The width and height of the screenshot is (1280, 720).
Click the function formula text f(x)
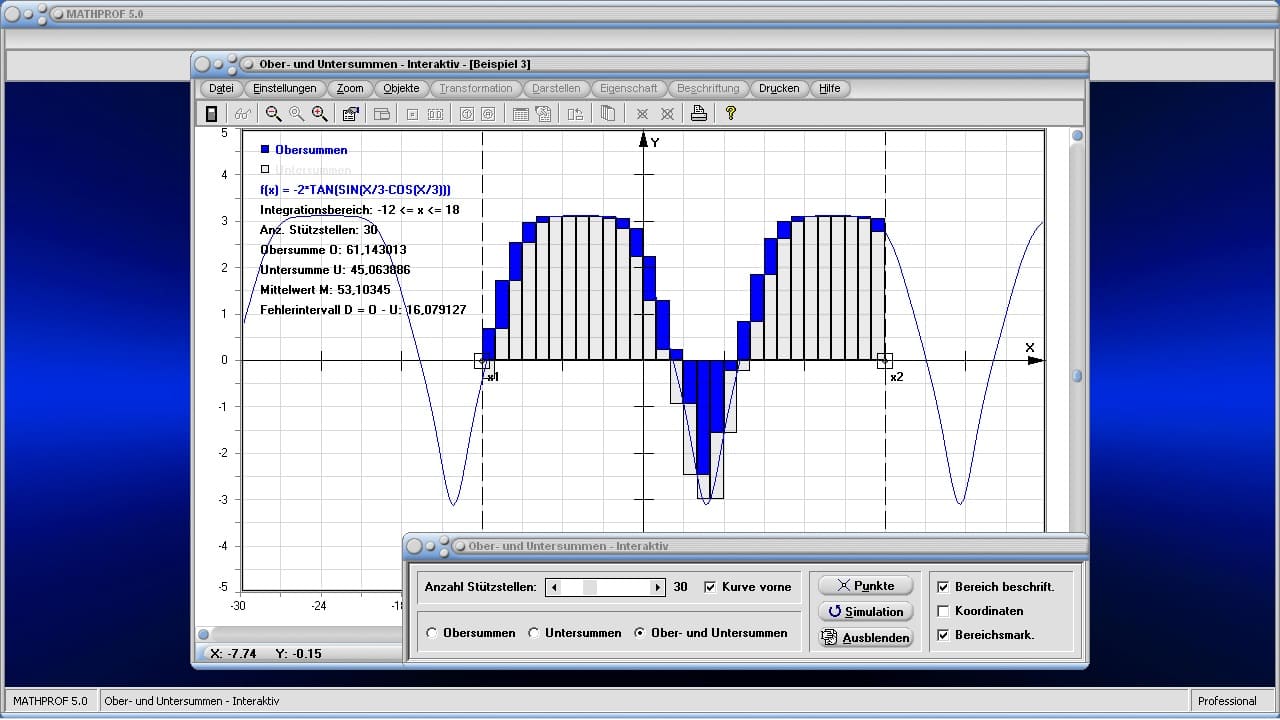(355, 189)
